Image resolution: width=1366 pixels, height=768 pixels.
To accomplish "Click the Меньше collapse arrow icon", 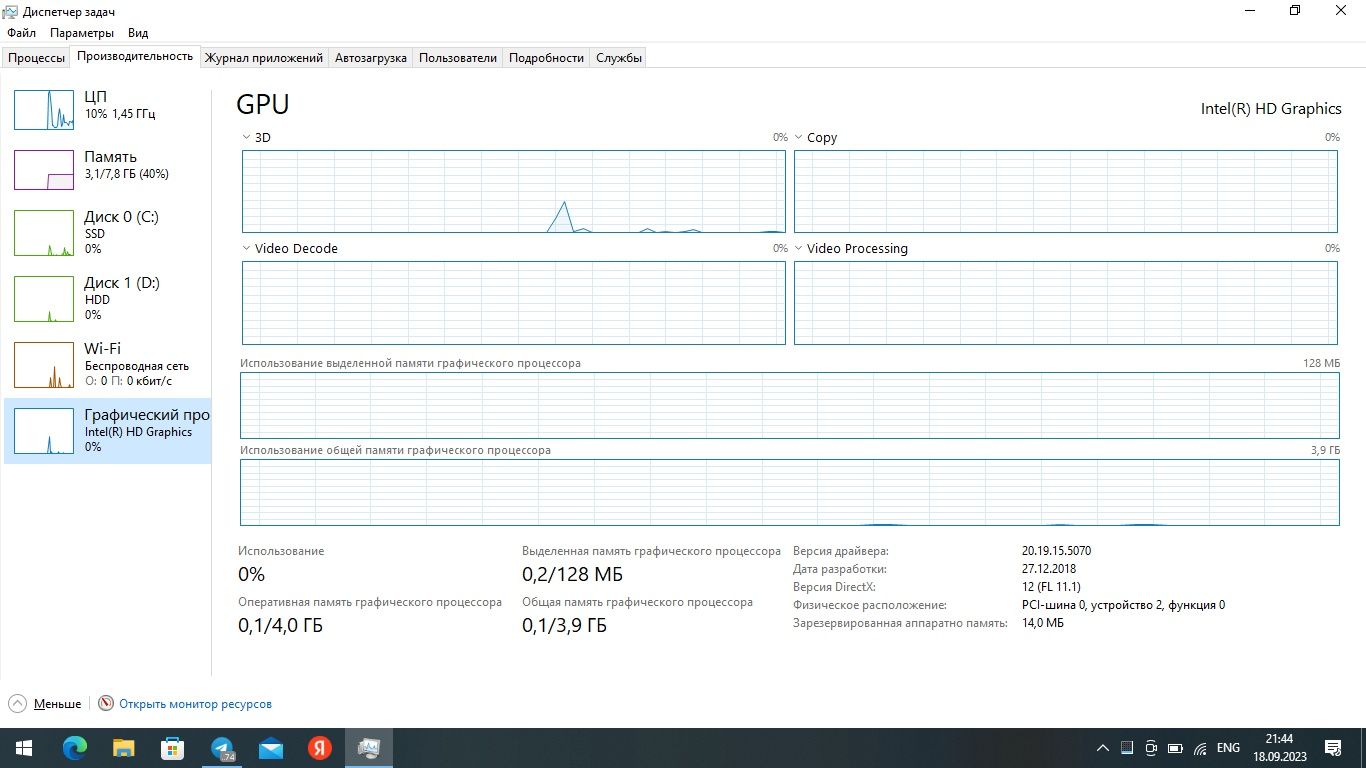I will [17, 704].
